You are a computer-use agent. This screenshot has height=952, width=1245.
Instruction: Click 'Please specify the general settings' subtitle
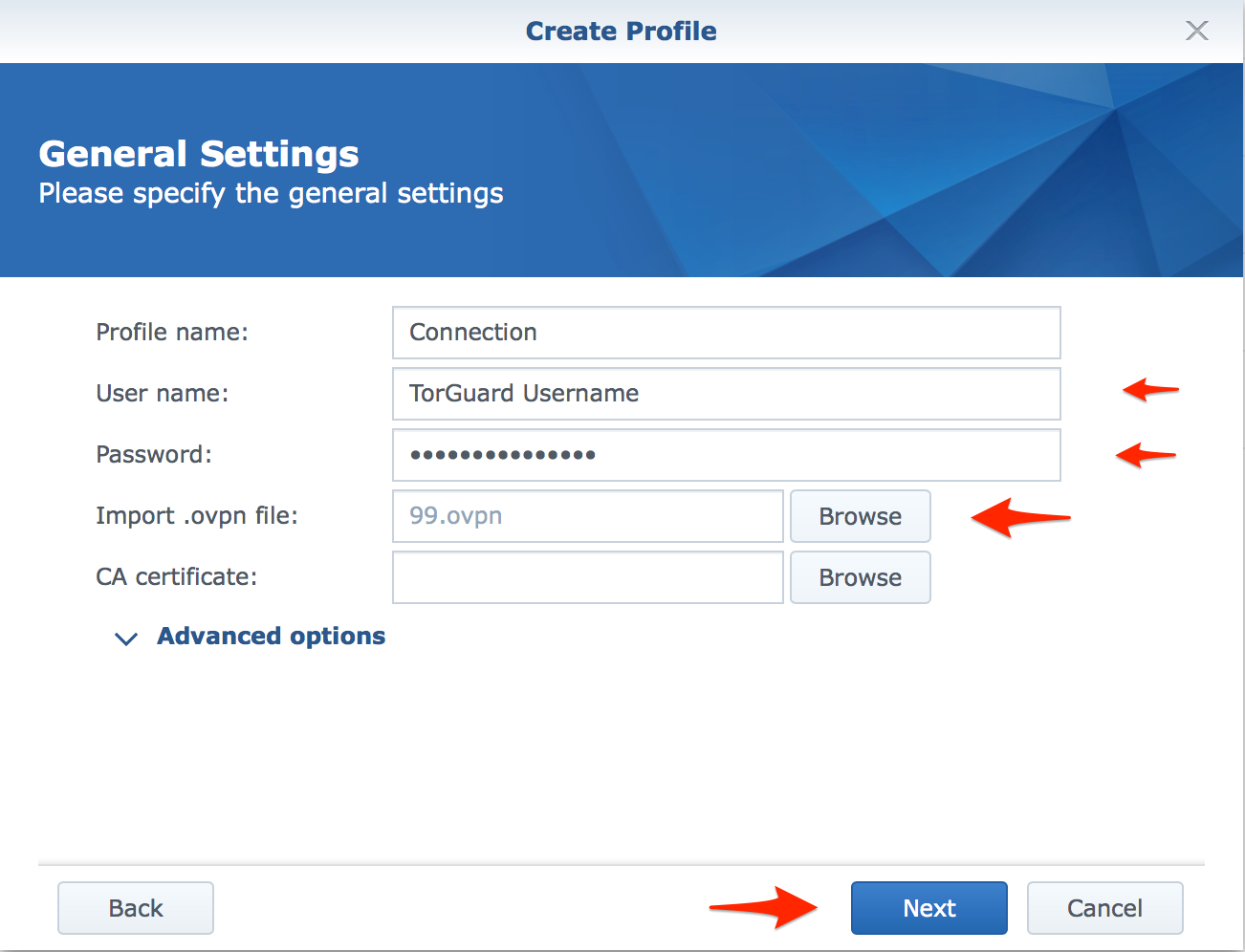point(271,194)
